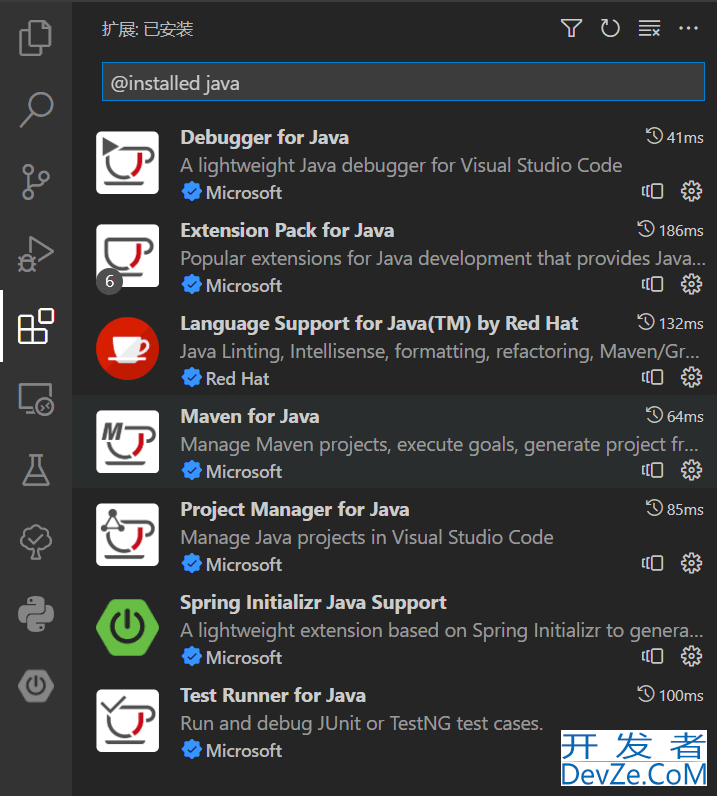The height and width of the screenshot is (796, 717).
Task: Click Microsoft publisher under Debugger for Java
Action: [244, 193]
